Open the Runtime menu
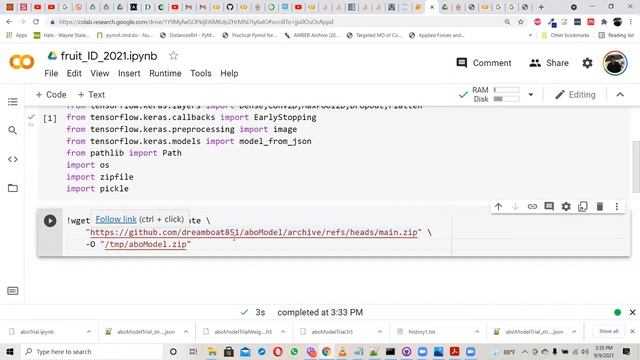The width and height of the screenshot is (640, 360). point(165,73)
